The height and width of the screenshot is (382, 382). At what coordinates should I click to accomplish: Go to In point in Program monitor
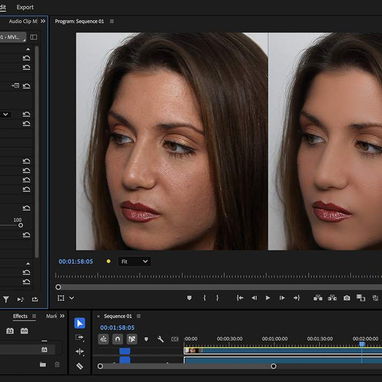point(240,298)
